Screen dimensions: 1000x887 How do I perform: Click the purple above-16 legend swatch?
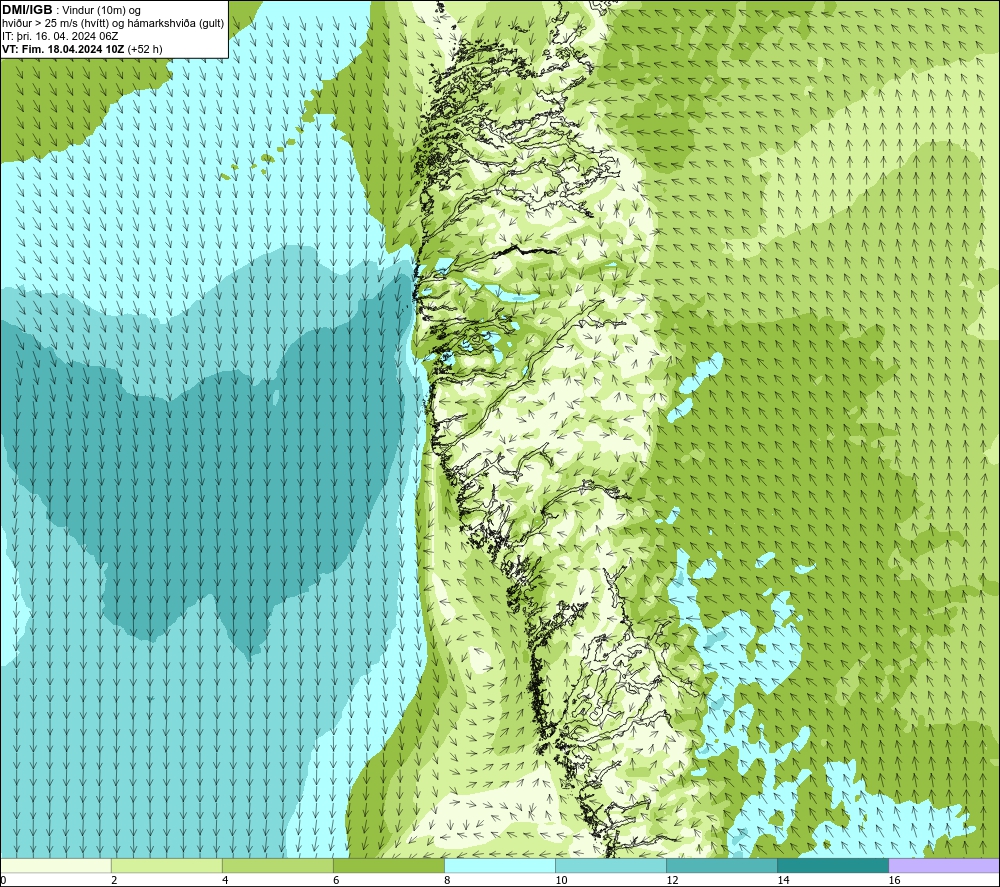[x=944, y=865]
